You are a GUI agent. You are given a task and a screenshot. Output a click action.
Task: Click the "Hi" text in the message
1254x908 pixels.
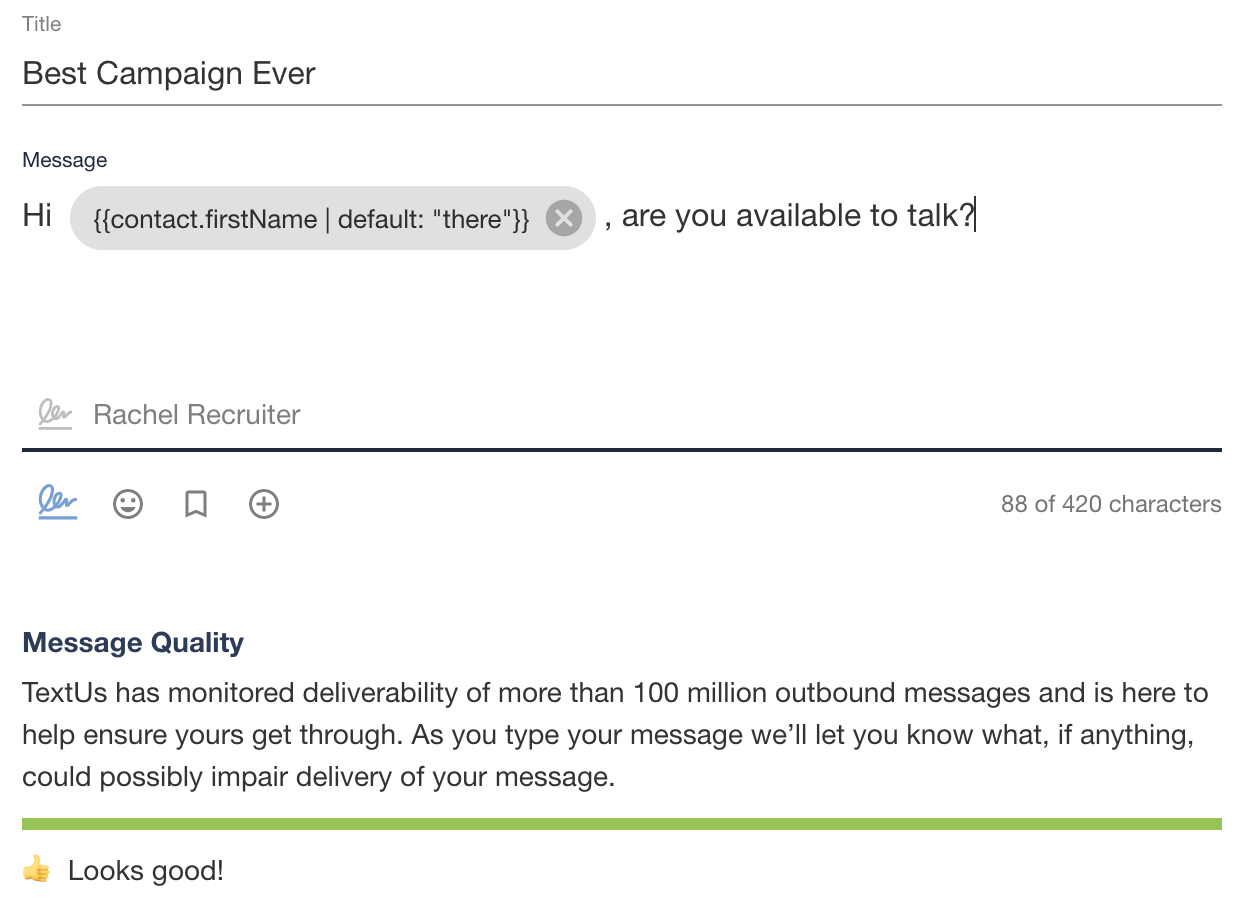coord(37,216)
